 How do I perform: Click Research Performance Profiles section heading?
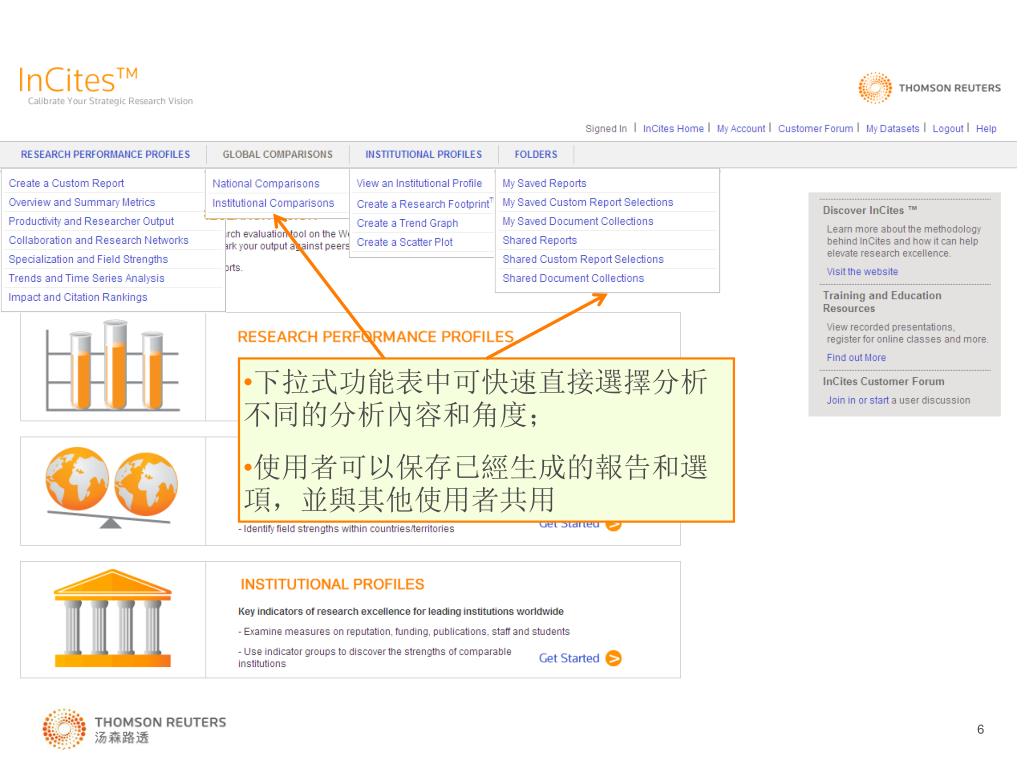tap(376, 337)
